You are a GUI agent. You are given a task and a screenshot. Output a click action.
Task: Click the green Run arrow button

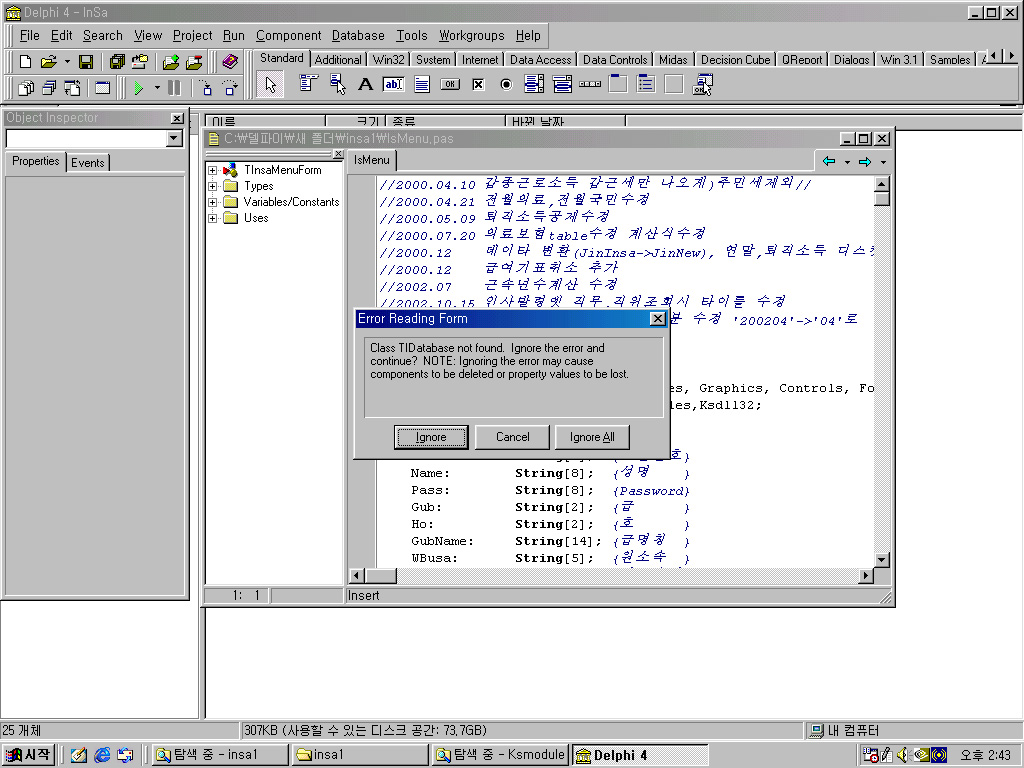[x=139, y=88]
